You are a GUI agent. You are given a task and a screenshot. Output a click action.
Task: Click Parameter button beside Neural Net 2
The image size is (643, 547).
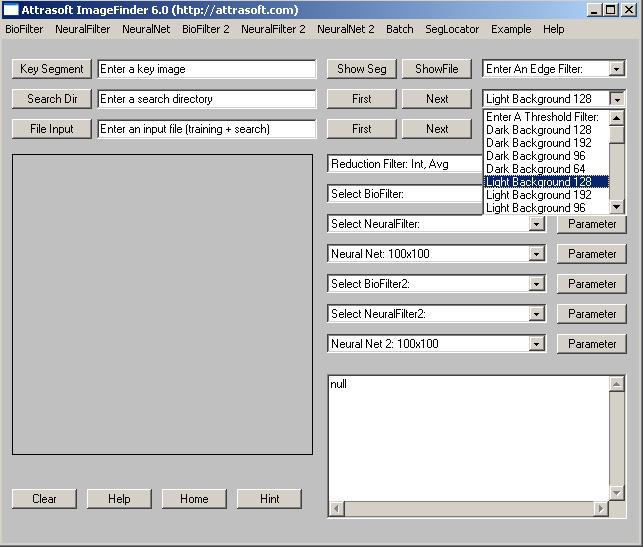click(x=592, y=344)
